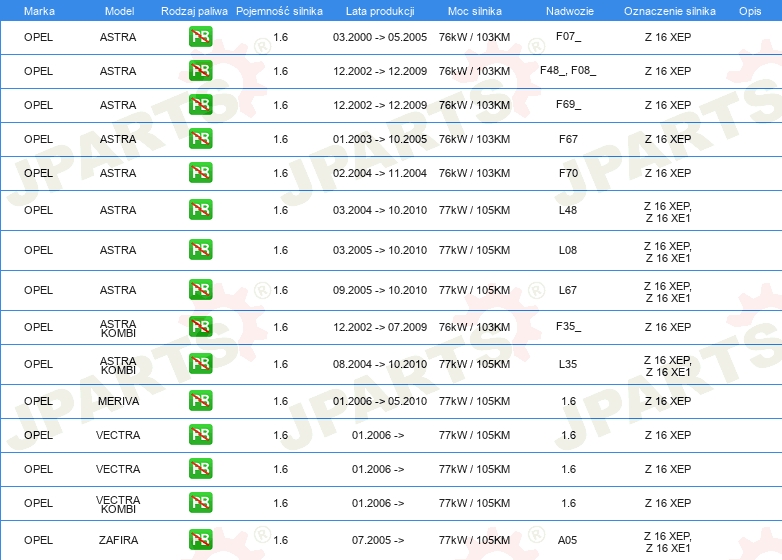Select the body code 'L48'
The image size is (782, 560).
568,210
